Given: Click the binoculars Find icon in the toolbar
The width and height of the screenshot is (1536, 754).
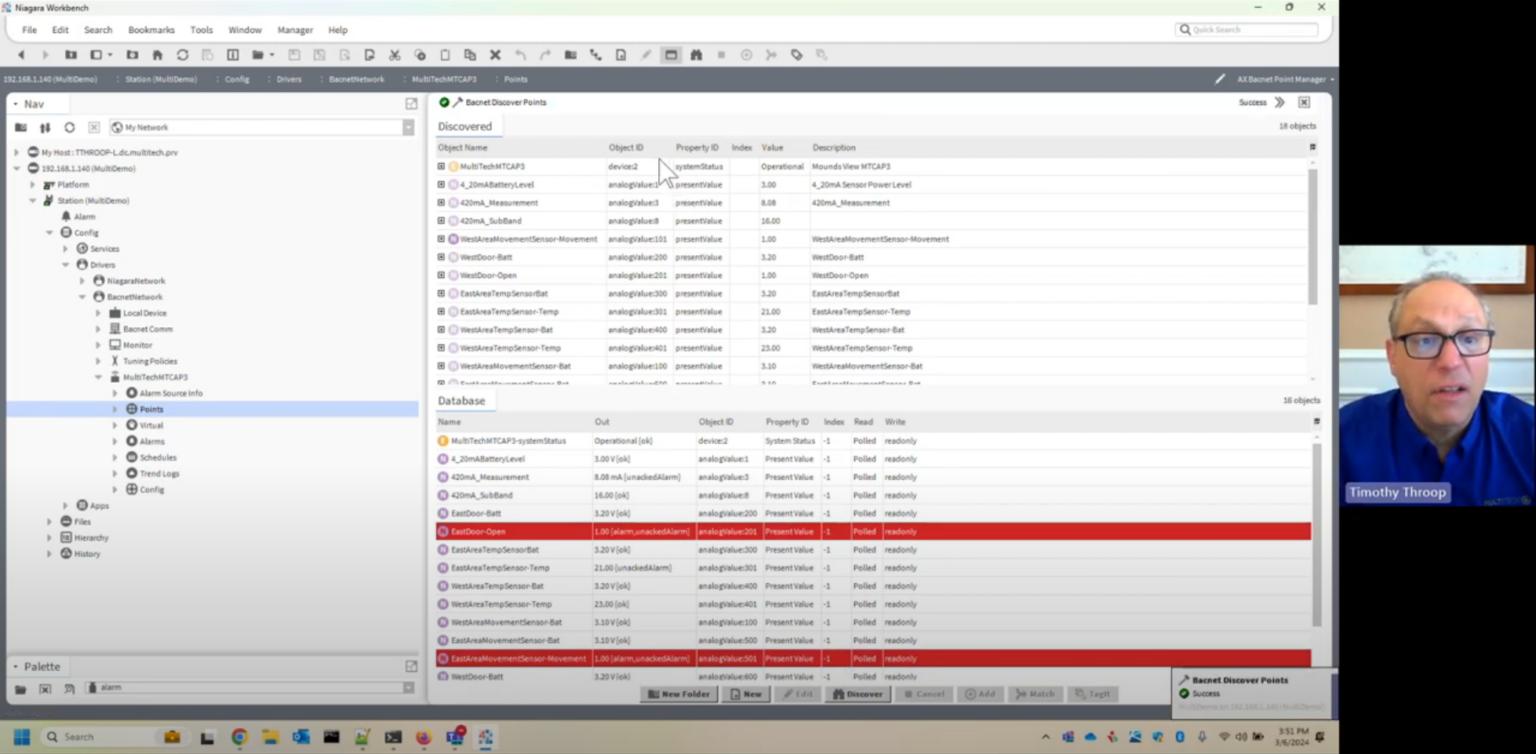Looking at the screenshot, I should (x=696, y=55).
